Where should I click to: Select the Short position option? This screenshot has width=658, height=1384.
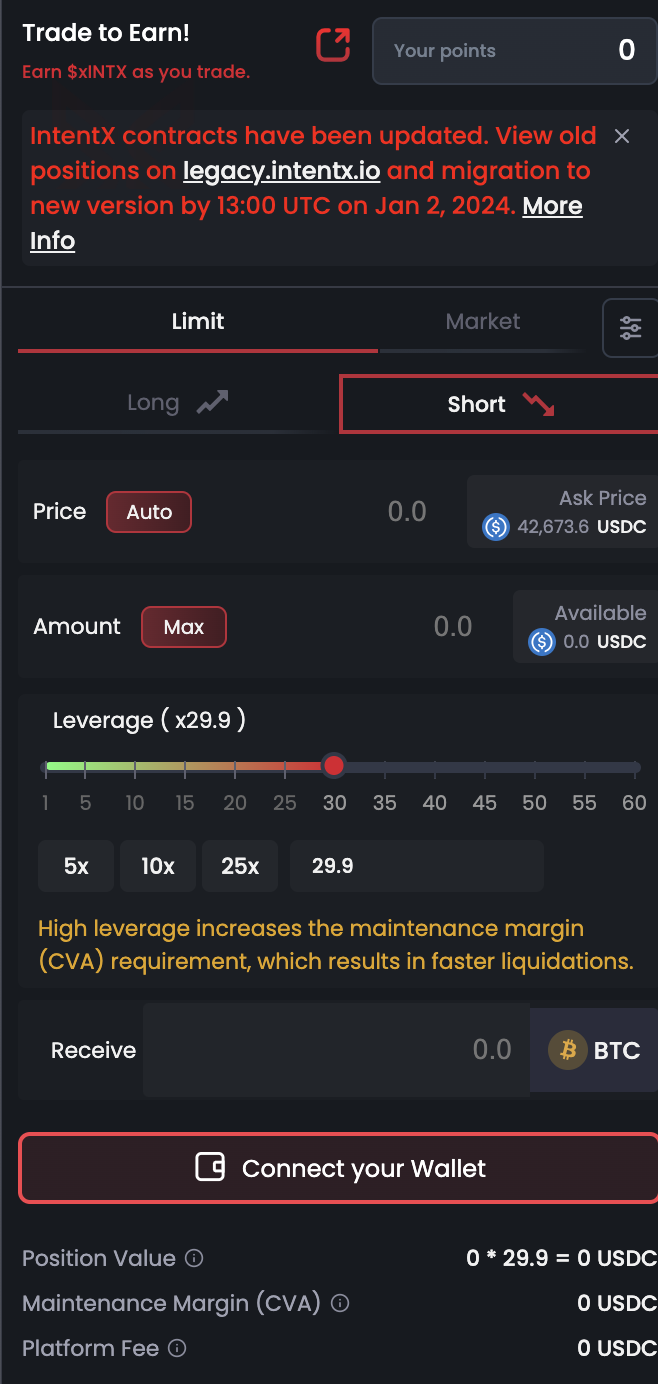[499, 404]
